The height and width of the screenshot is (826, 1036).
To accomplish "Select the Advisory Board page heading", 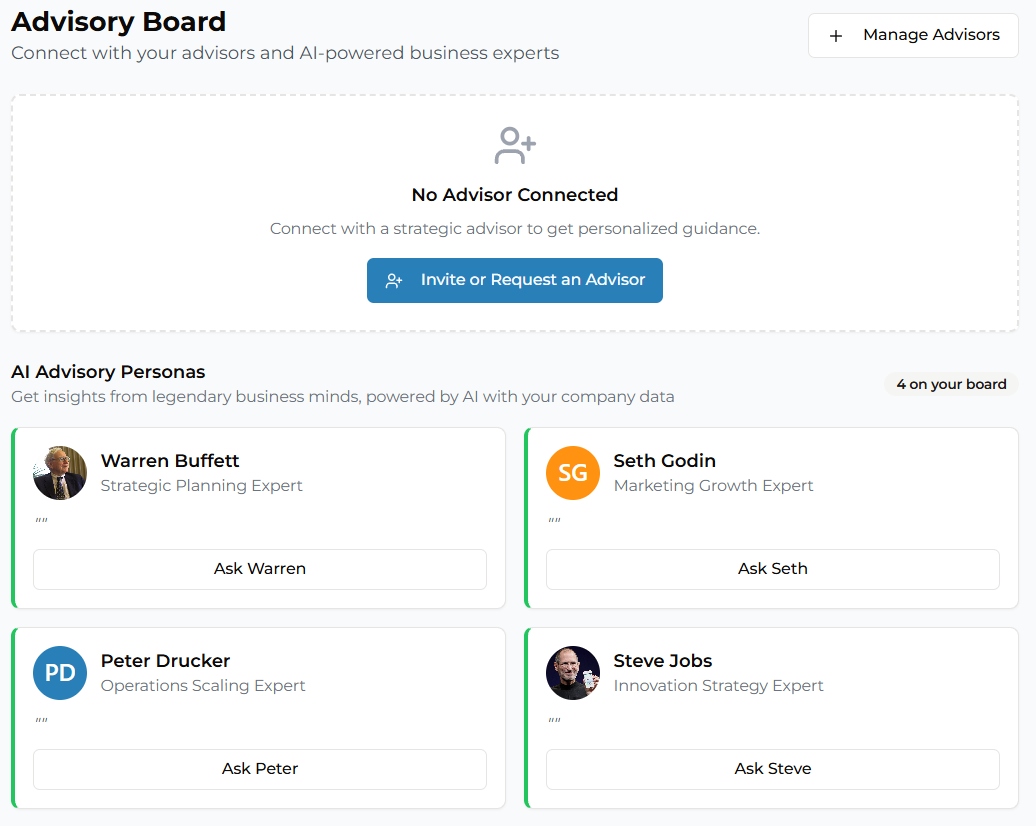I will point(118,21).
